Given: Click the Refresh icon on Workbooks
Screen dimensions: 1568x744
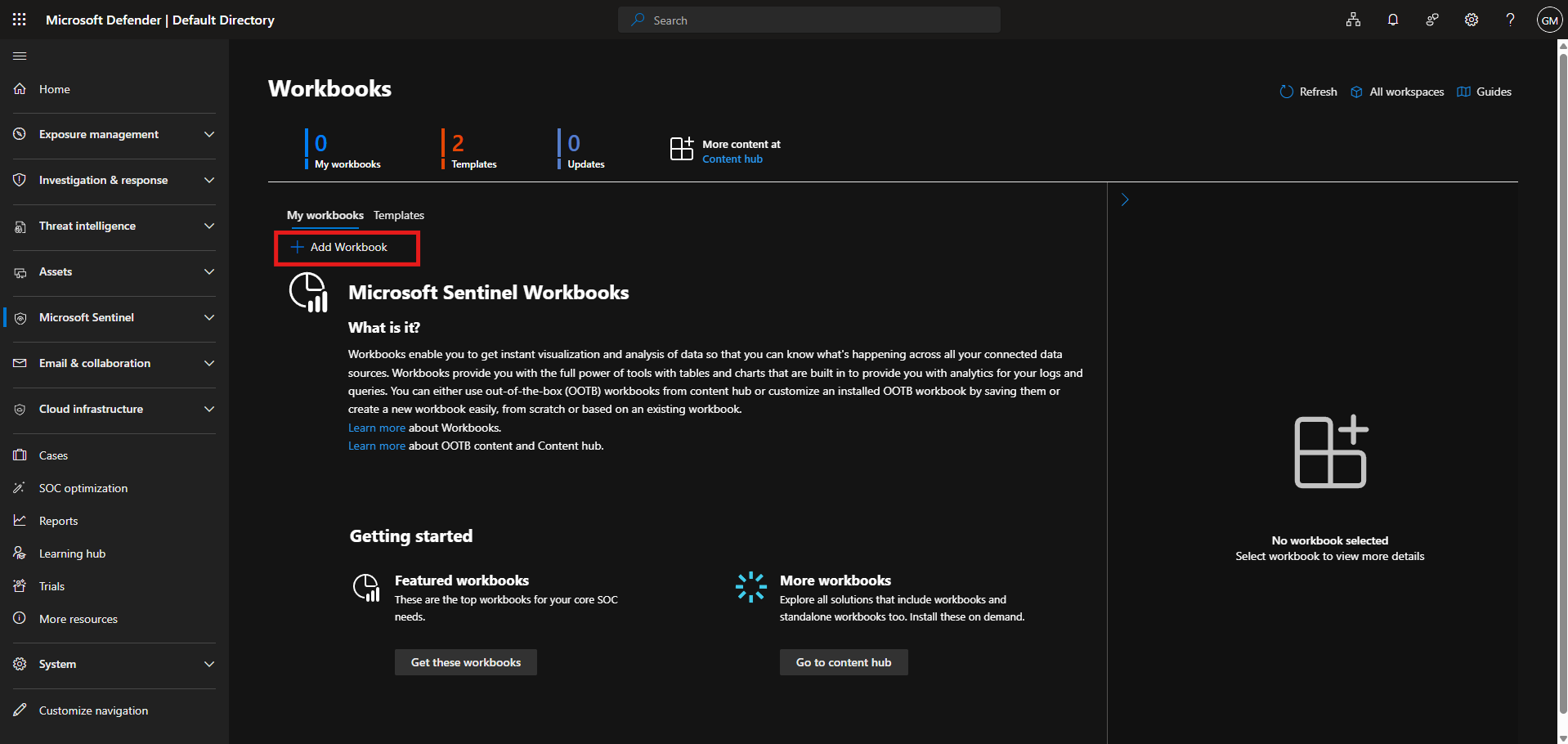Looking at the screenshot, I should 1287,92.
